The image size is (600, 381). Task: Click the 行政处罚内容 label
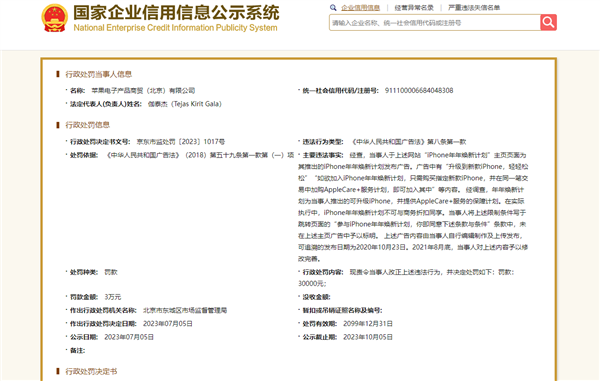pyautogui.click(x=323, y=272)
